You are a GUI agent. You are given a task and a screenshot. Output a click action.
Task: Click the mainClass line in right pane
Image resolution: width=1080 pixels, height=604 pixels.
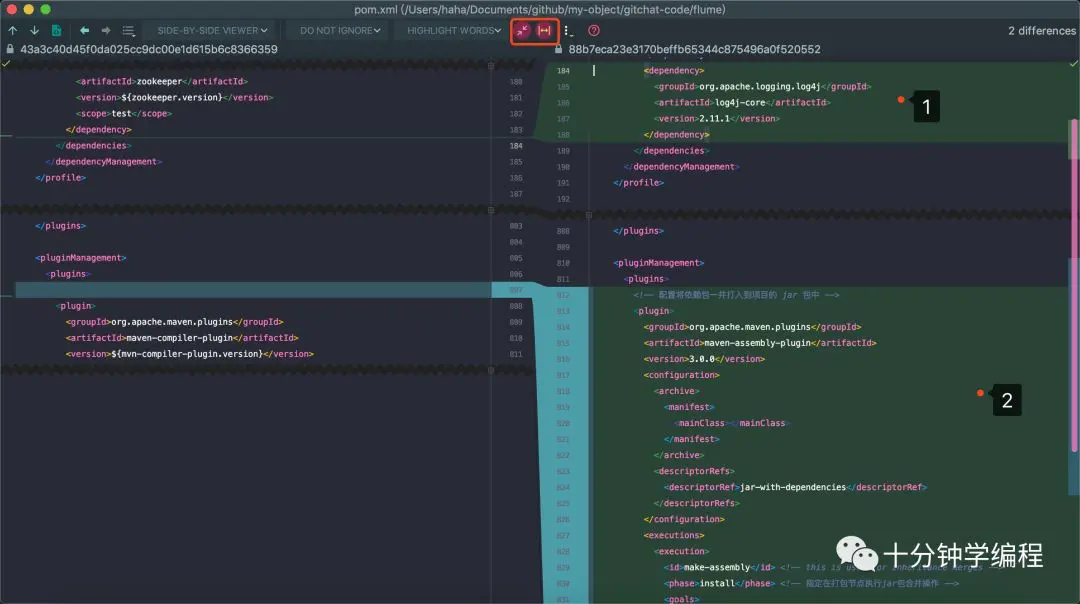point(731,423)
